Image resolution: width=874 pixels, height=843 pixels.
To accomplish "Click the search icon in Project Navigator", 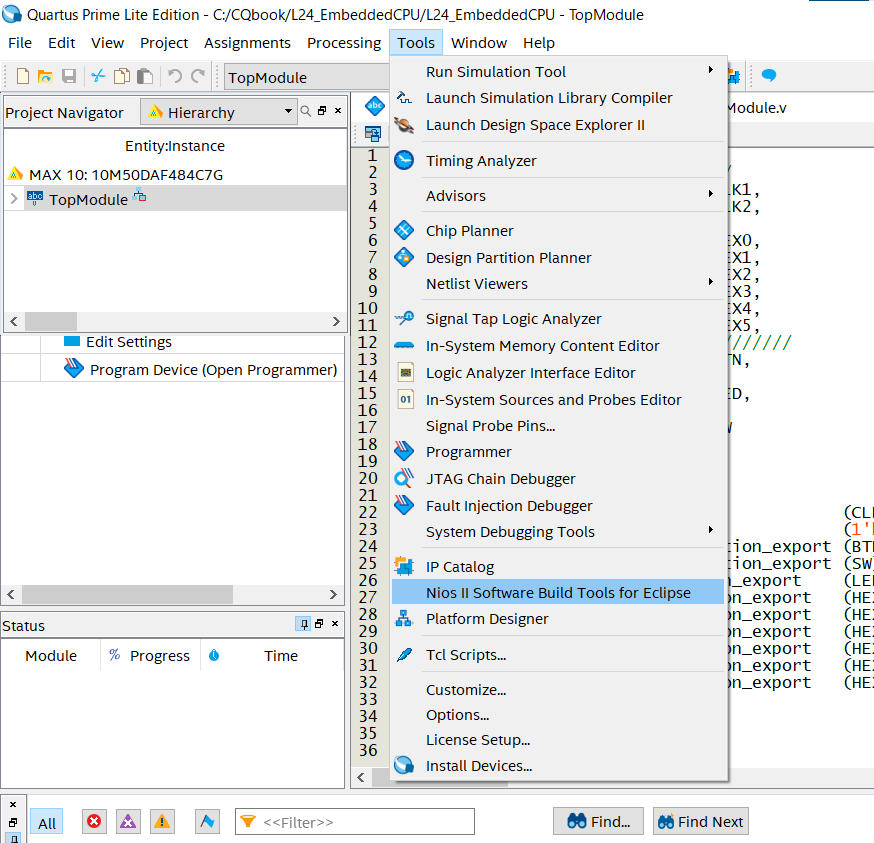I will click(305, 111).
